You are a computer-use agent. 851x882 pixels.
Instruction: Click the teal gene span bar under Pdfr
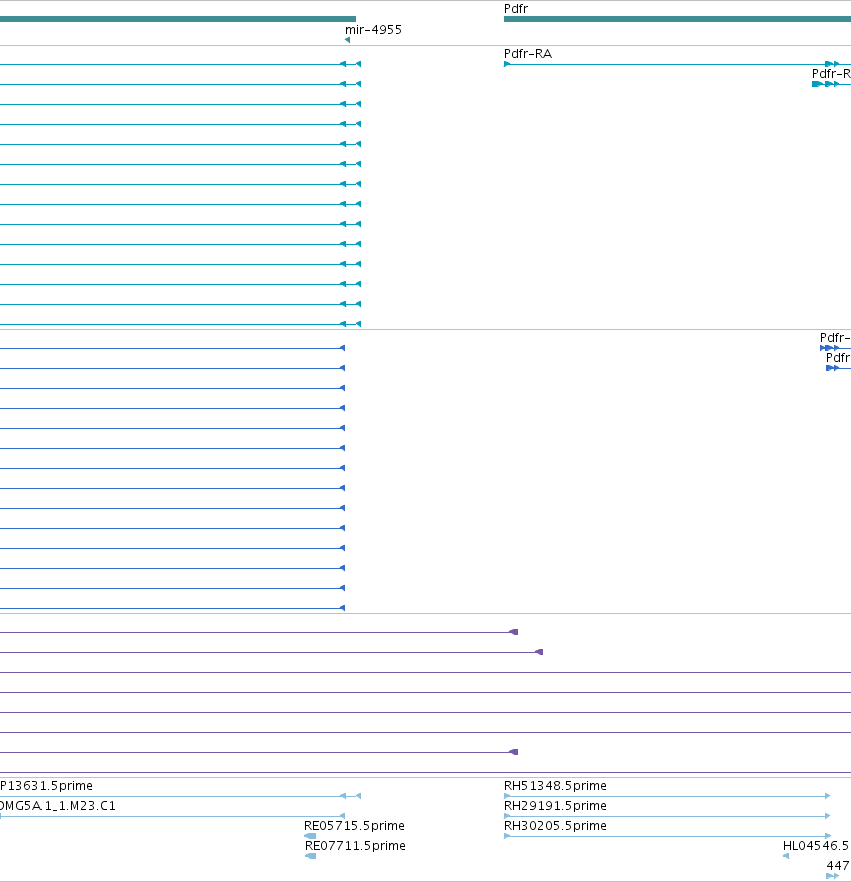click(x=677, y=19)
